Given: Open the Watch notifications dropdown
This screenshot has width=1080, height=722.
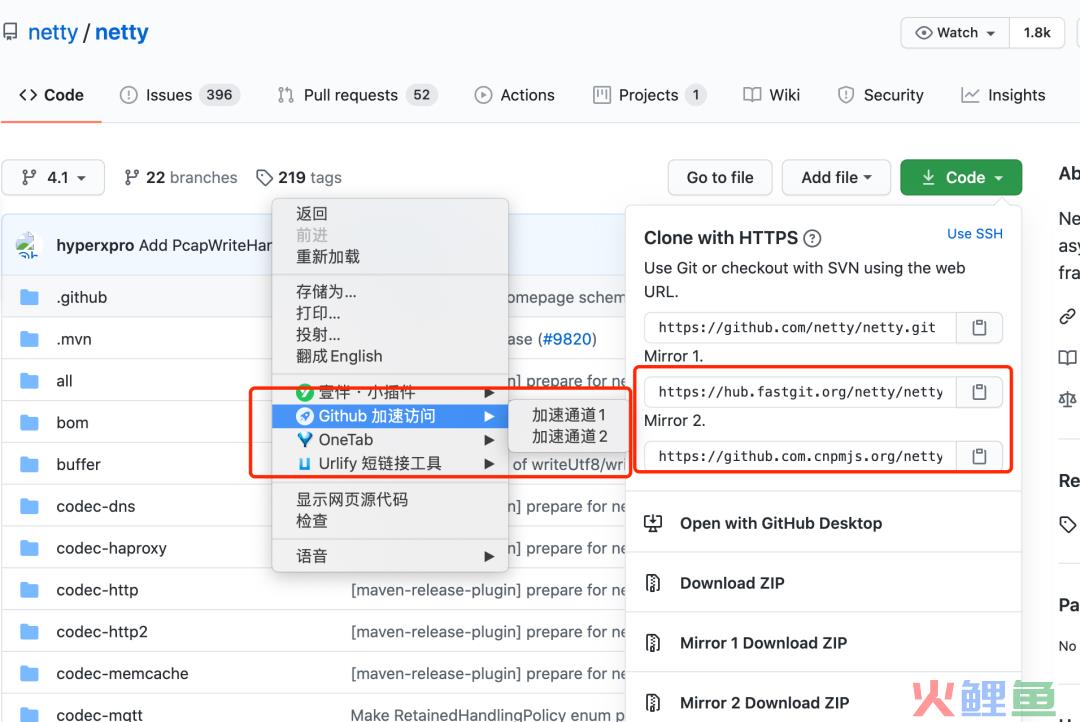Looking at the screenshot, I should [x=955, y=32].
